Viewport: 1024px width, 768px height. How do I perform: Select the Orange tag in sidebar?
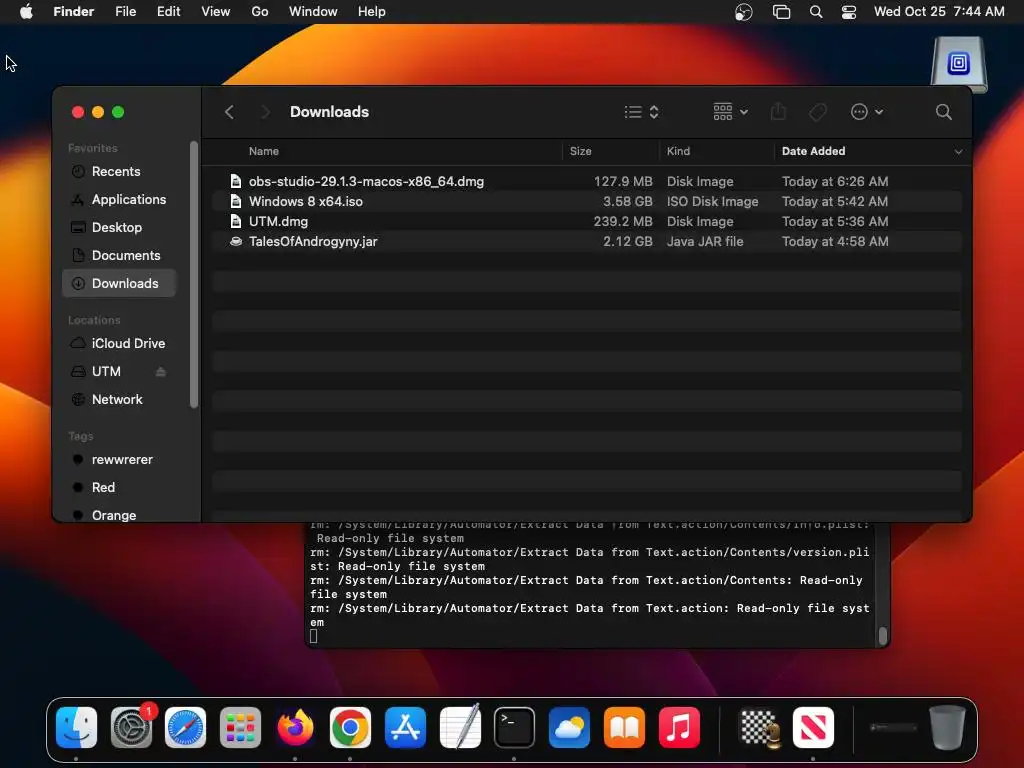[119, 515]
